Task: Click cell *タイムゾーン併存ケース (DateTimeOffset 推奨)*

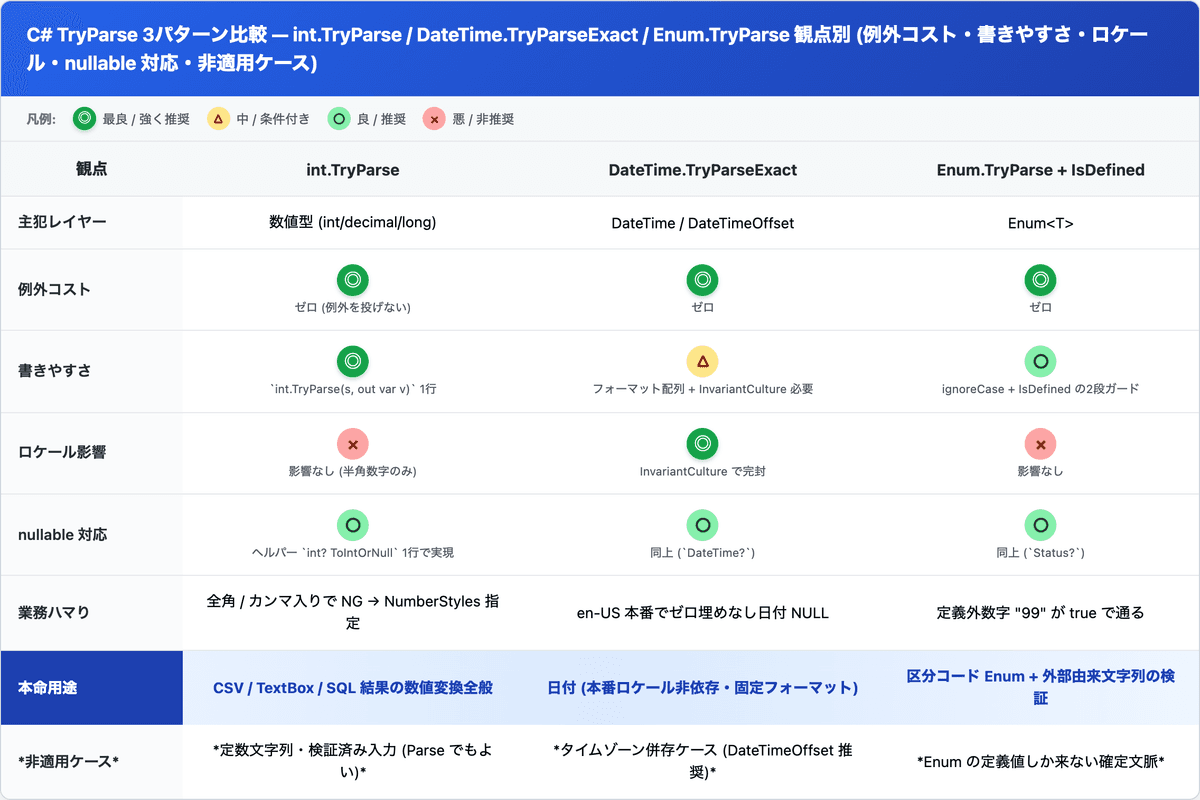Action: tap(703, 762)
